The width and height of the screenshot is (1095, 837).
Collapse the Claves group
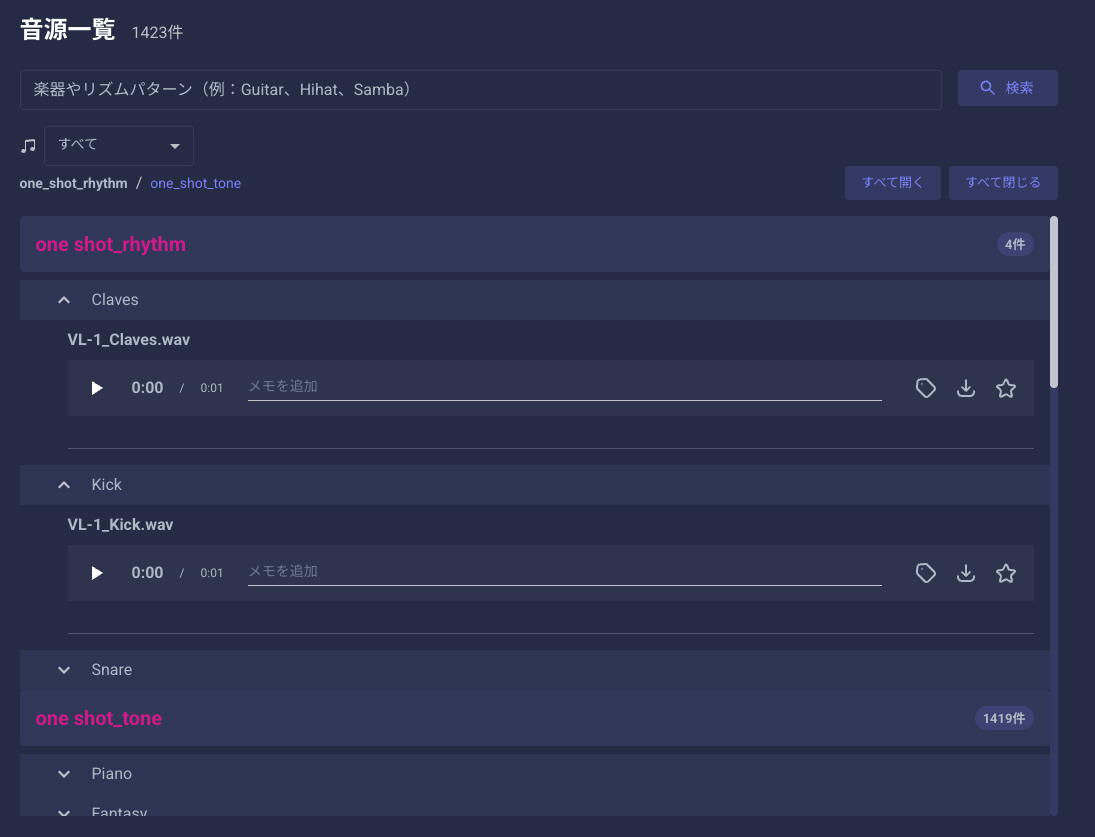(64, 300)
